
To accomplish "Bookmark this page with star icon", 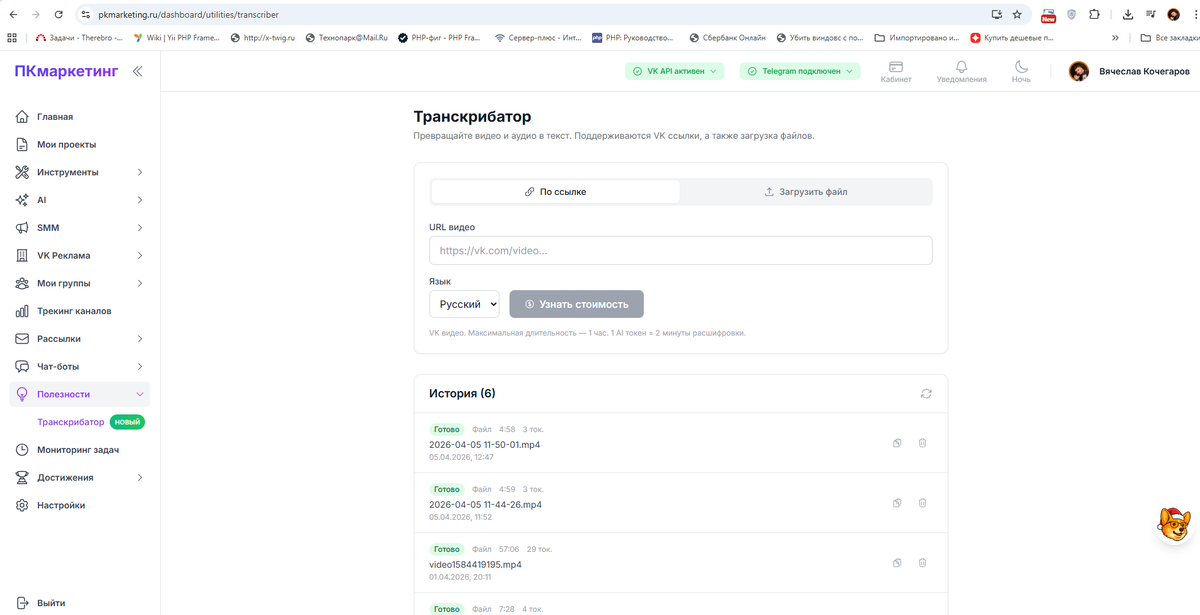I will point(1017,15).
